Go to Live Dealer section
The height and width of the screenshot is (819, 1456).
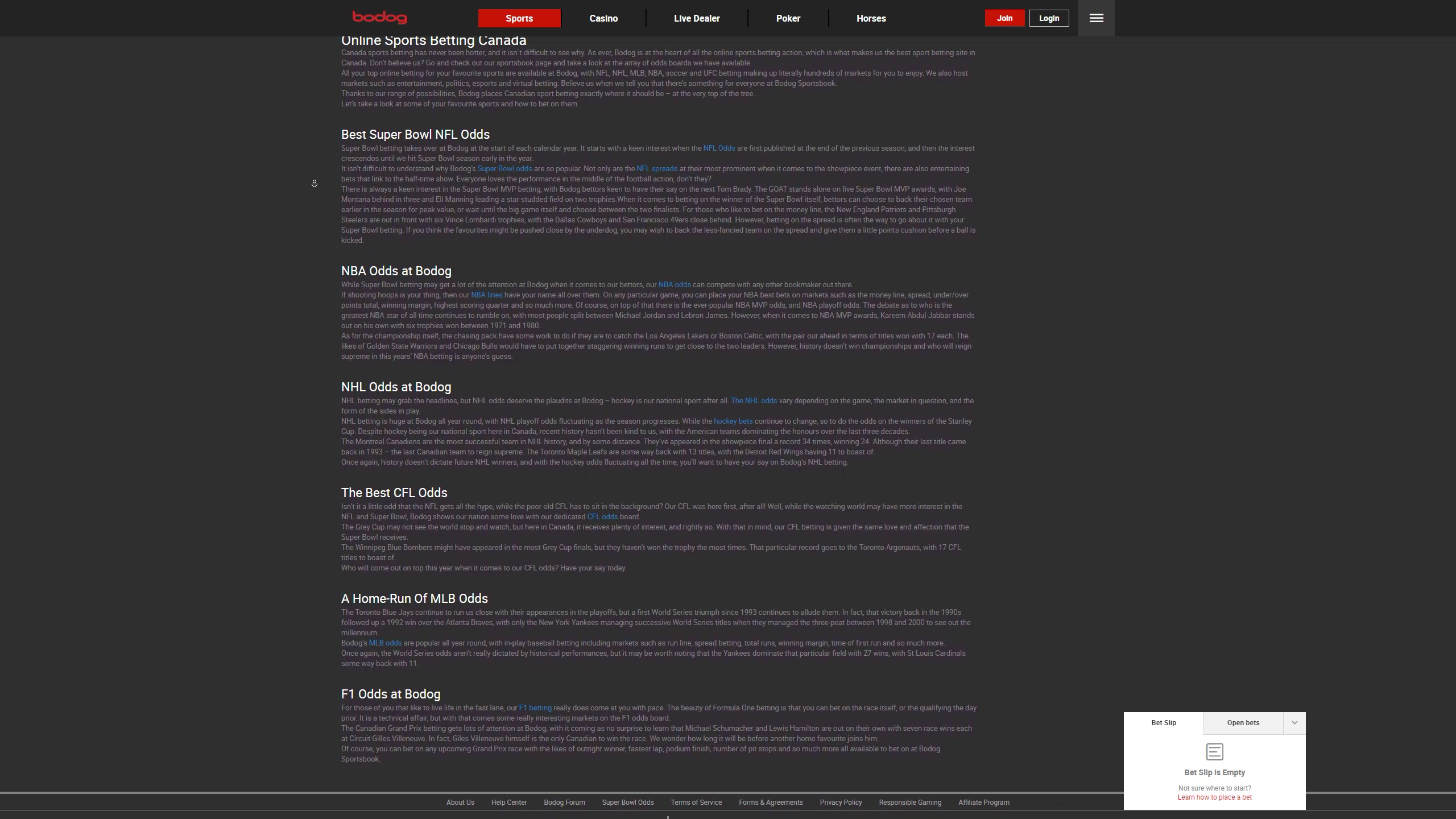click(697, 18)
